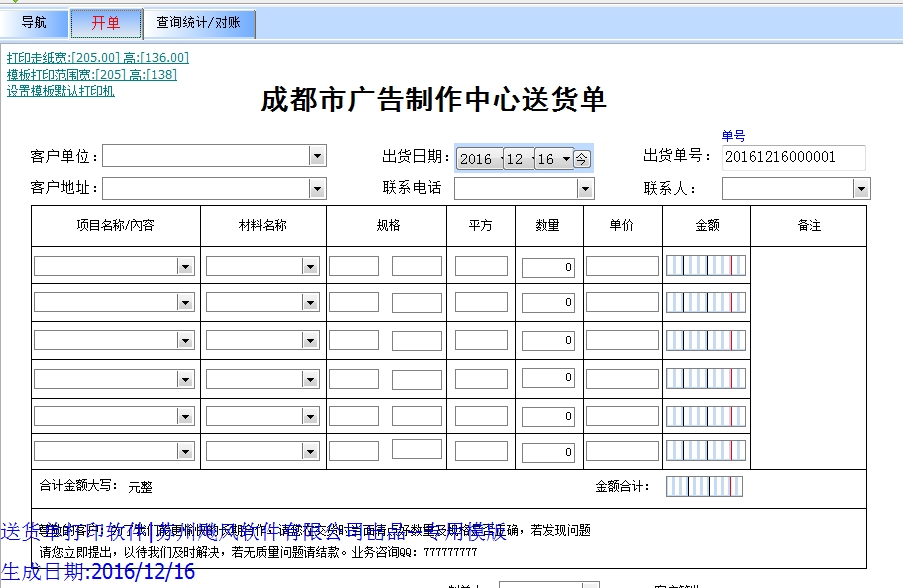The image size is (903, 588).
Task: Click the 模板打印范围宽 link
Action: tap(92, 74)
